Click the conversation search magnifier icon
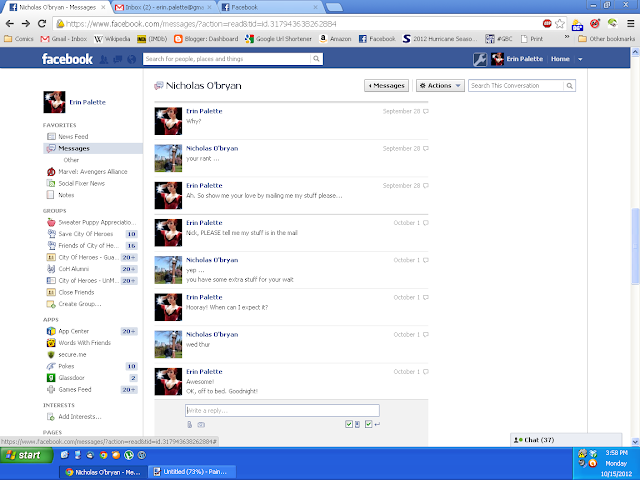640x480 pixels. click(569, 86)
